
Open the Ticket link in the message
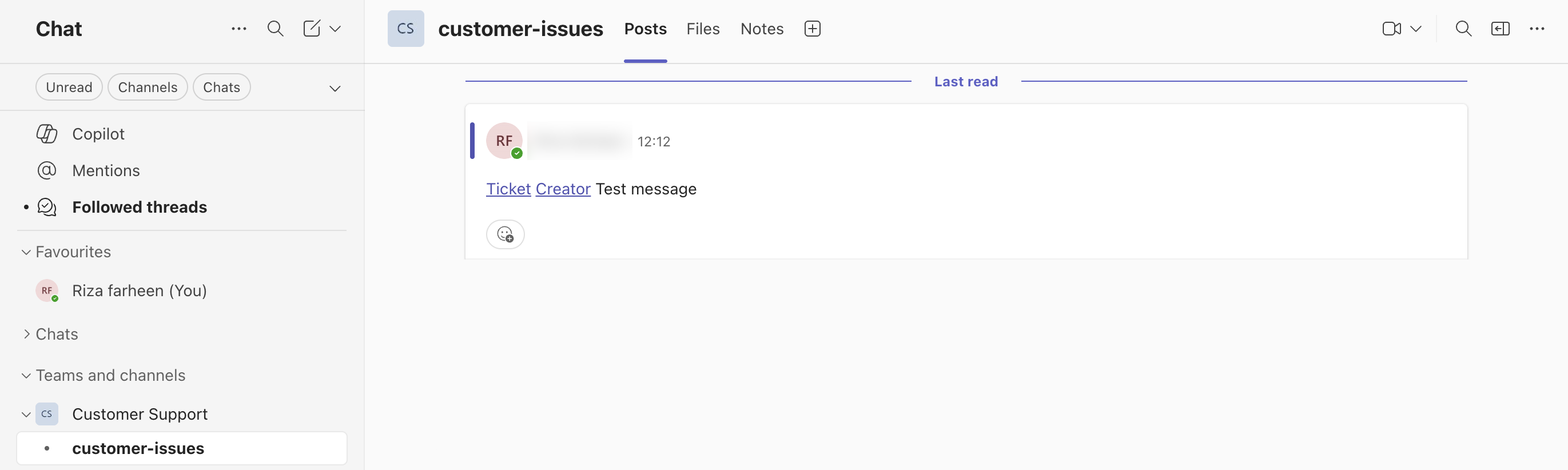[x=508, y=189]
